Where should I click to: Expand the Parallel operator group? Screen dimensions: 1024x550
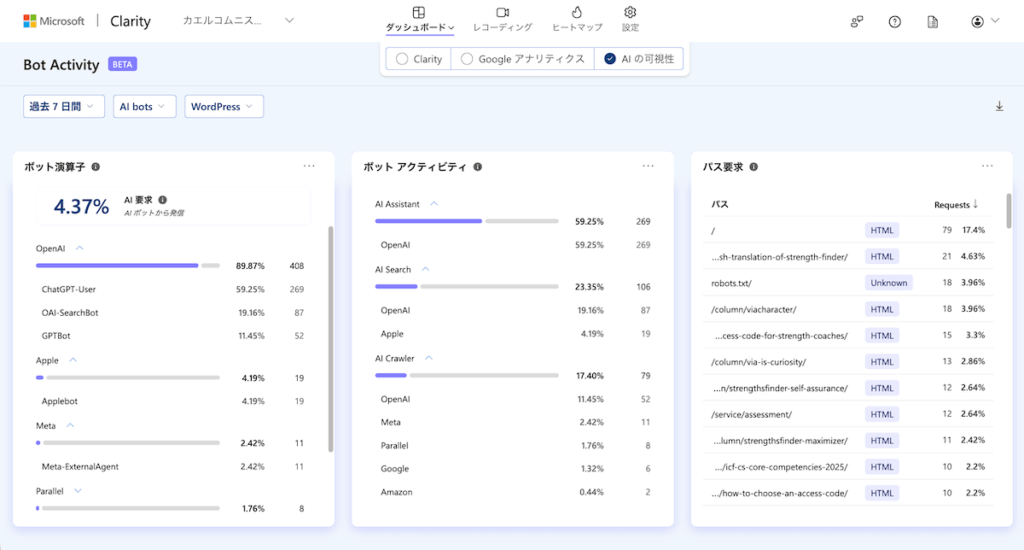pos(78,491)
